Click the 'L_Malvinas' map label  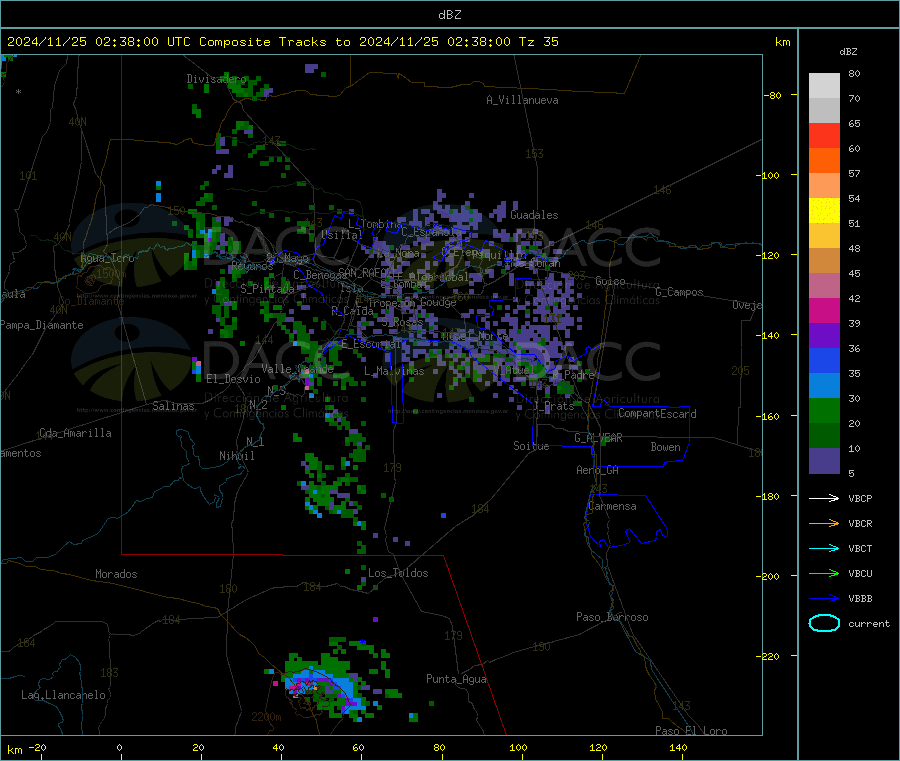pos(394,371)
